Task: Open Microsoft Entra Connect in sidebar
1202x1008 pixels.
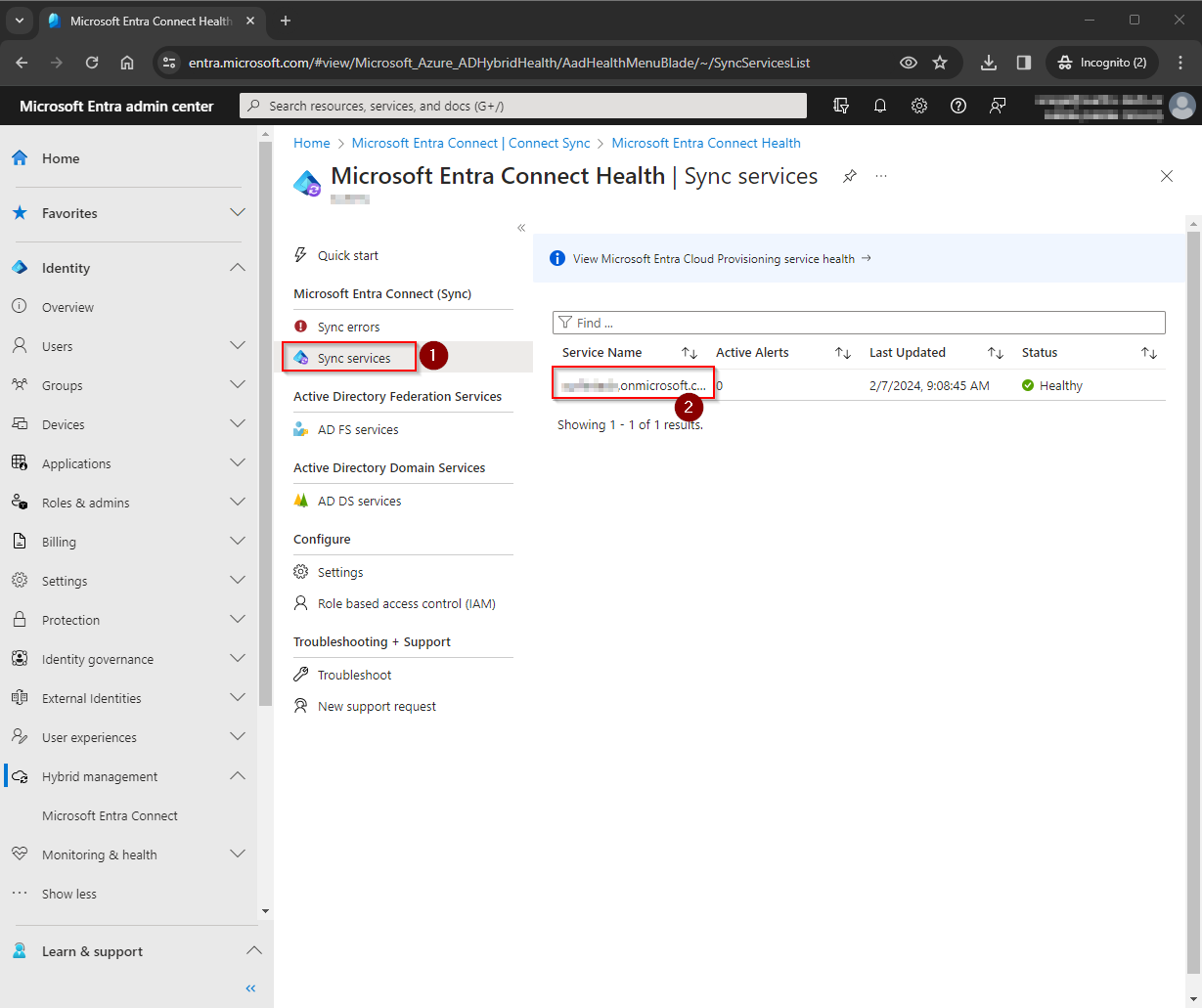Action: coord(110,815)
